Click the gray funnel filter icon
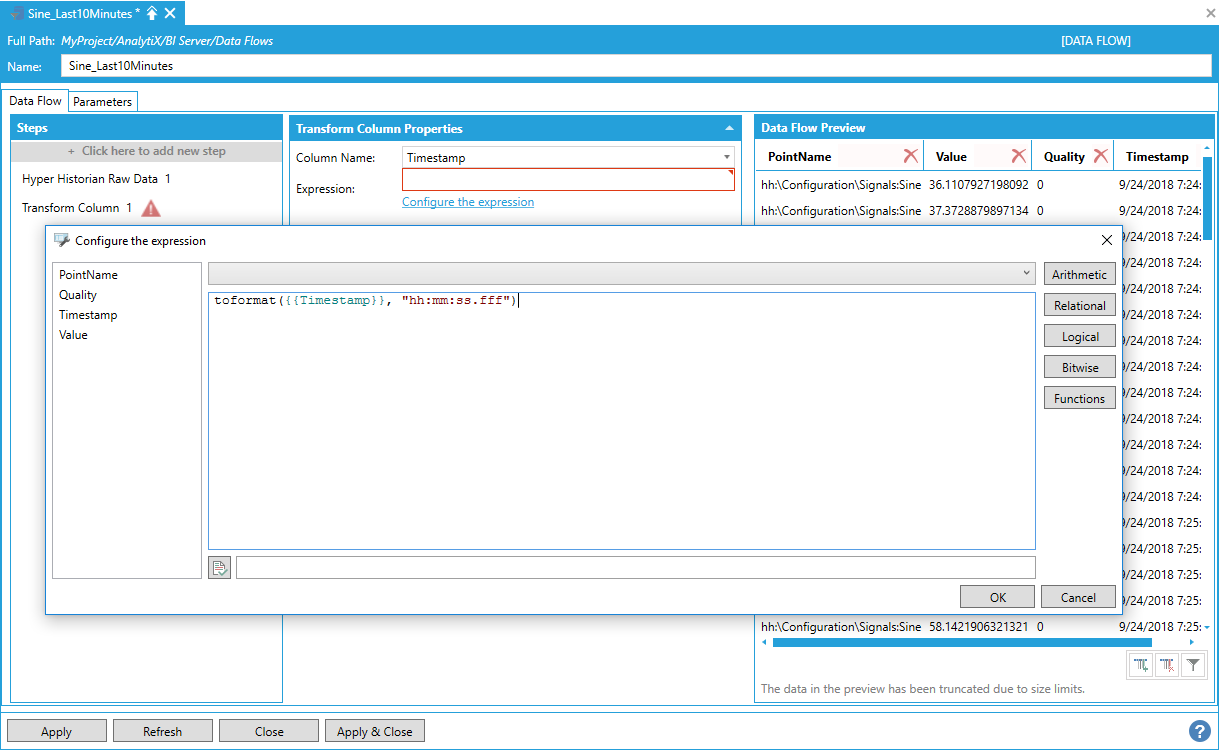Image resolution: width=1219 pixels, height=751 pixels. (1193, 664)
